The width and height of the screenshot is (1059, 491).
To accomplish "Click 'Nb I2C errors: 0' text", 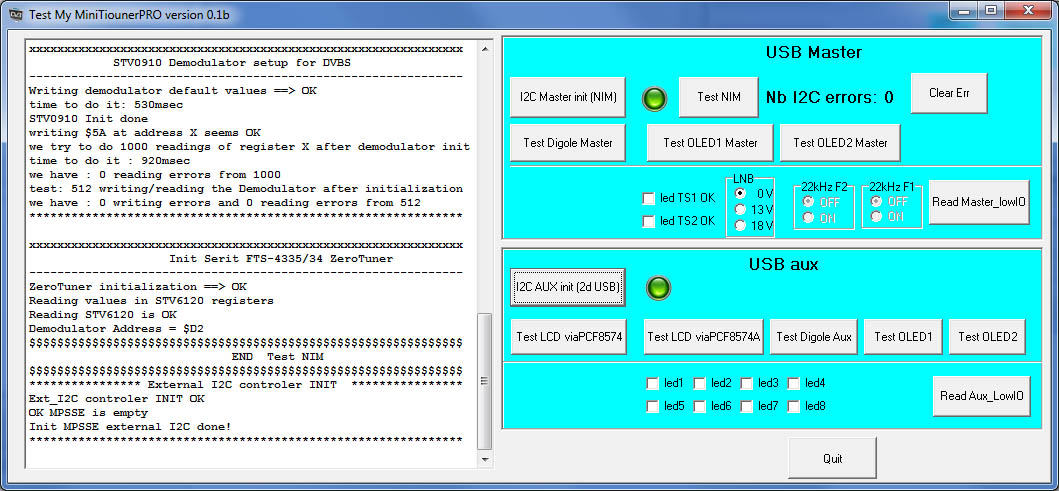I will click(829, 97).
